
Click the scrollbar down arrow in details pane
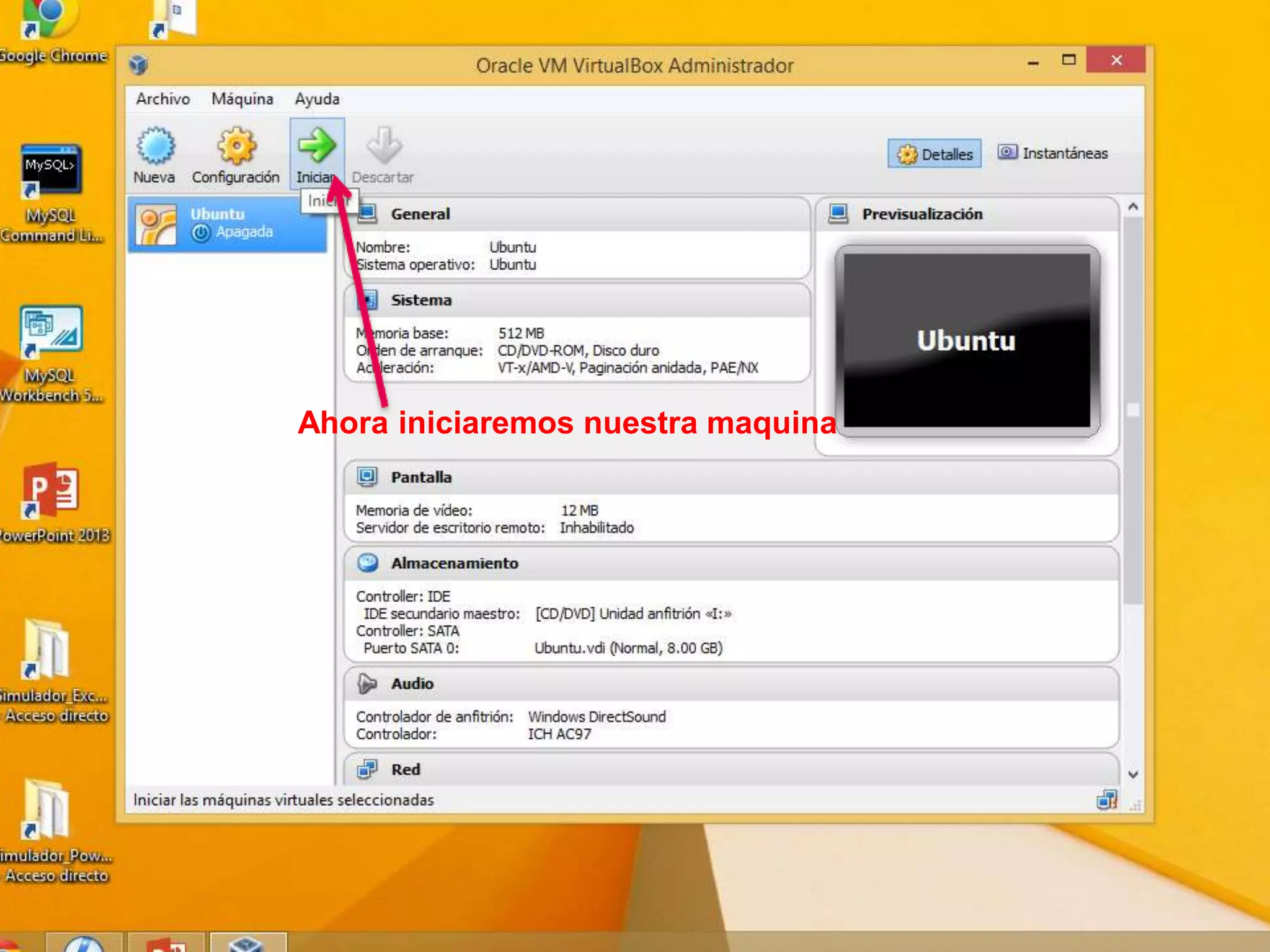[x=1133, y=774]
